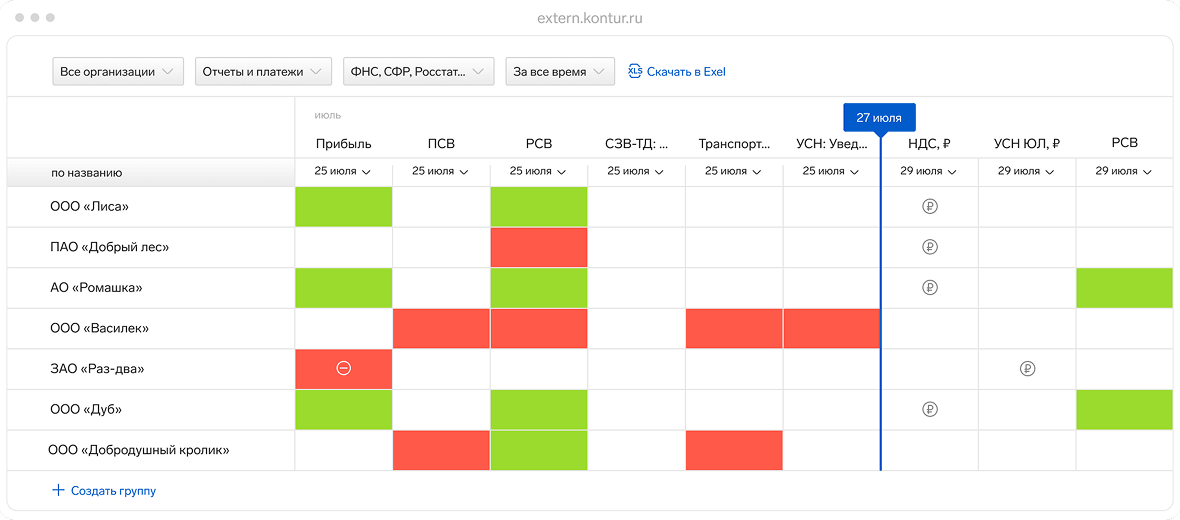Click ruble icon in АО «Ромашка» НДС cell
The width and height of the screenshot is (1180, 520).
pos(930,288)
